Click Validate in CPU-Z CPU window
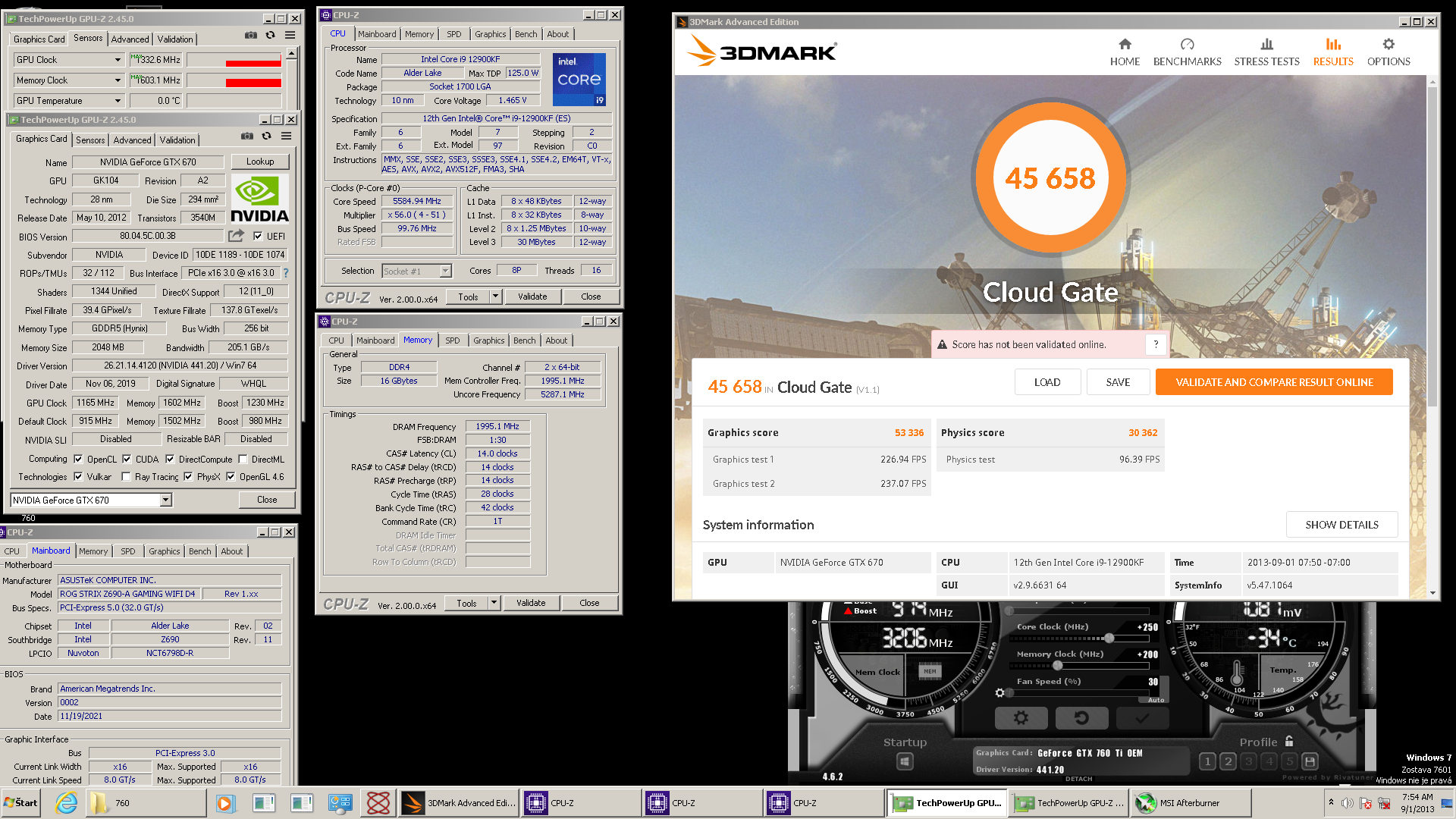The width and height of the screenshot is (1456, 819). (532, 297)
